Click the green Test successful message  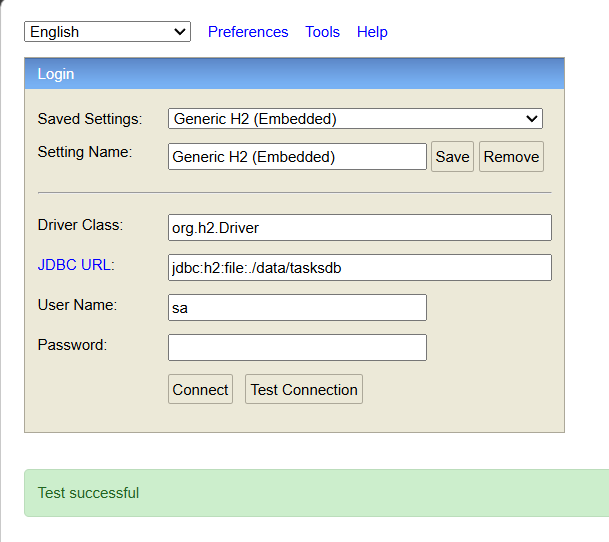coord(88,493)
